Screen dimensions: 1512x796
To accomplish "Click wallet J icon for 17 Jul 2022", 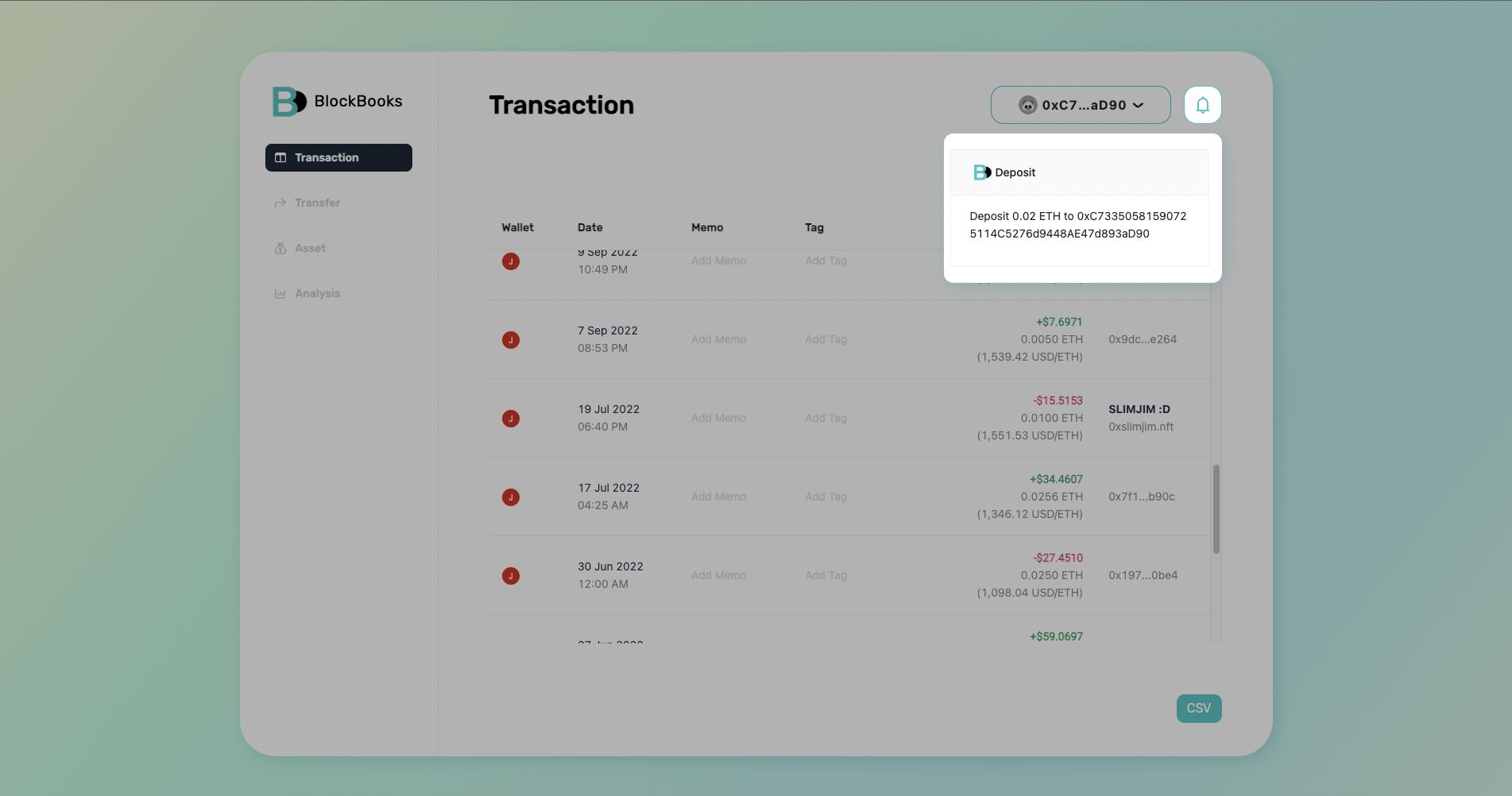I will click(511, 497).
